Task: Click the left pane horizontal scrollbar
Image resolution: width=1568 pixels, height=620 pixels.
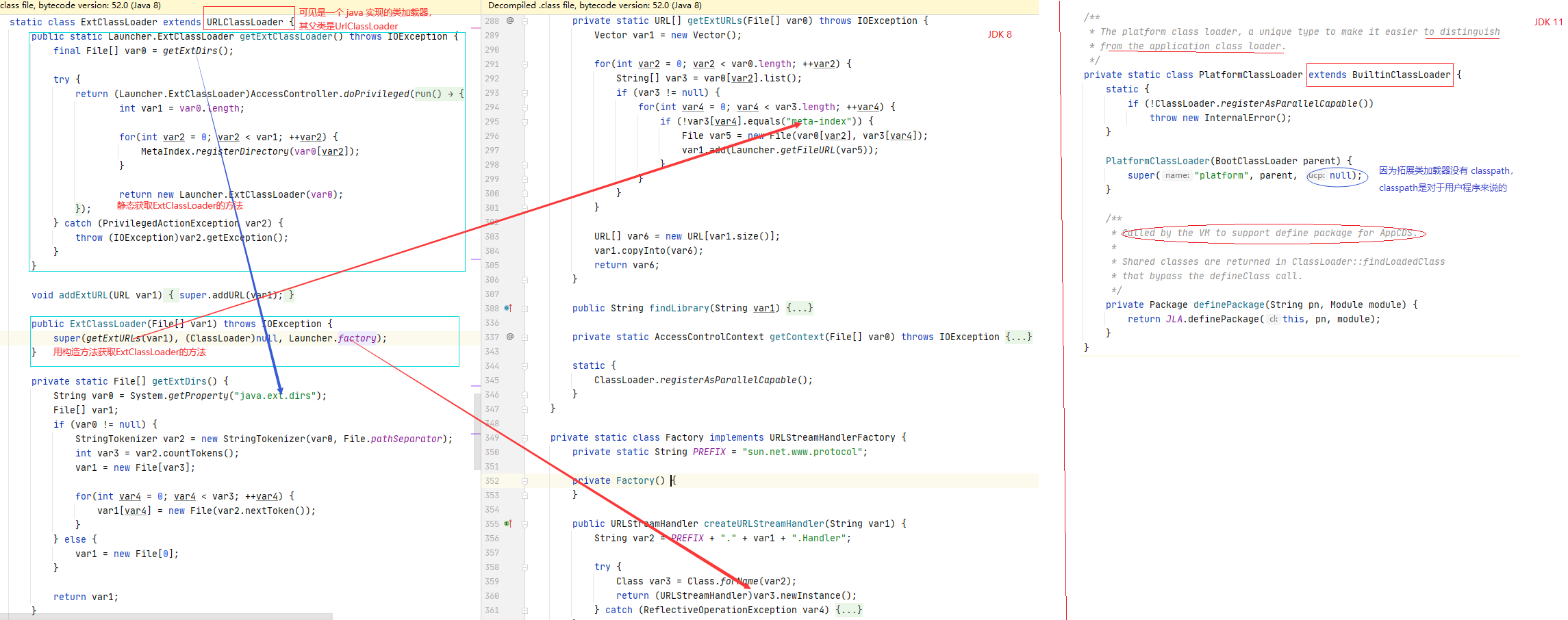Action: tap(166, 616)
